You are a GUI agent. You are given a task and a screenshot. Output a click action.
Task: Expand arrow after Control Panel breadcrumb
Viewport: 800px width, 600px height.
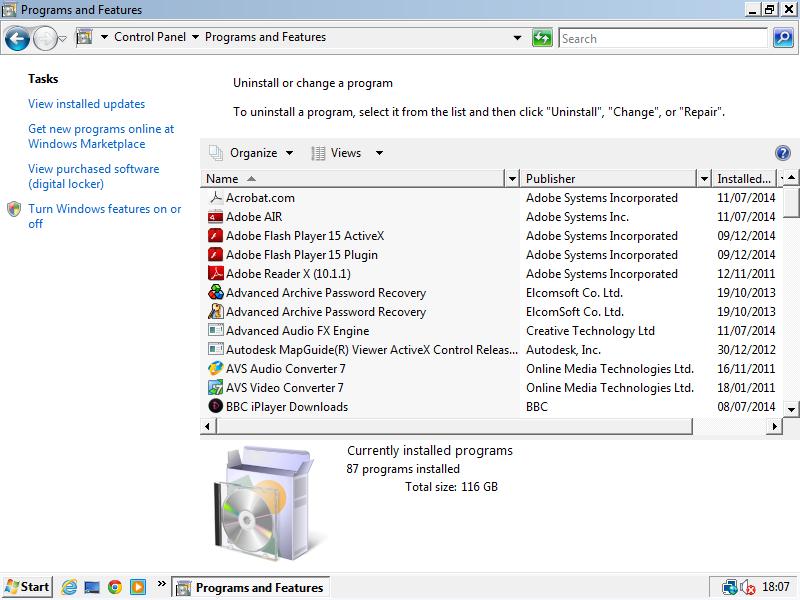pyautogui.click(x=195, y=37)
